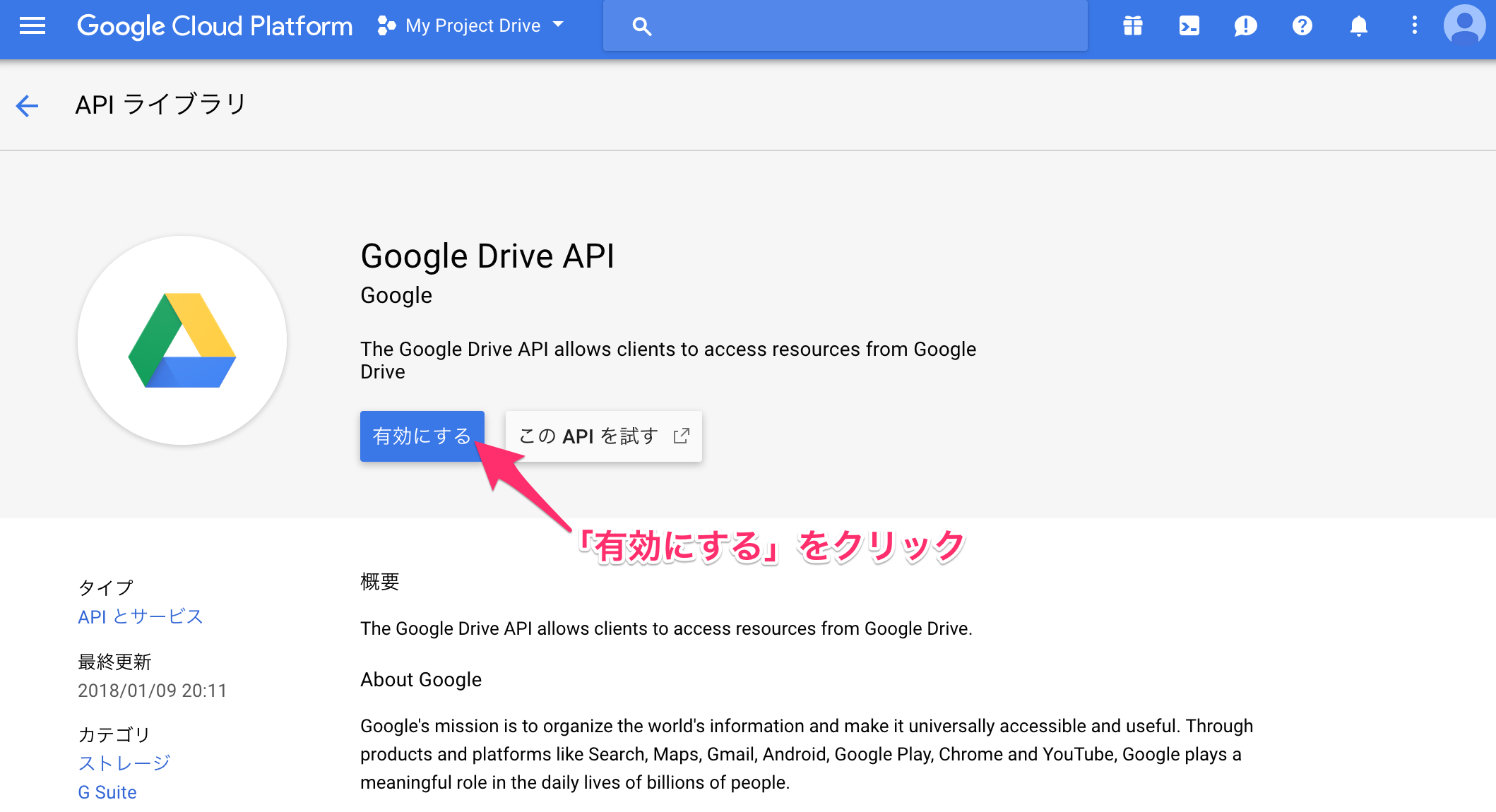Viewport: 1496px width, 812px height.
Task: Select the API ライブラリ header
Action: point(160,105)
